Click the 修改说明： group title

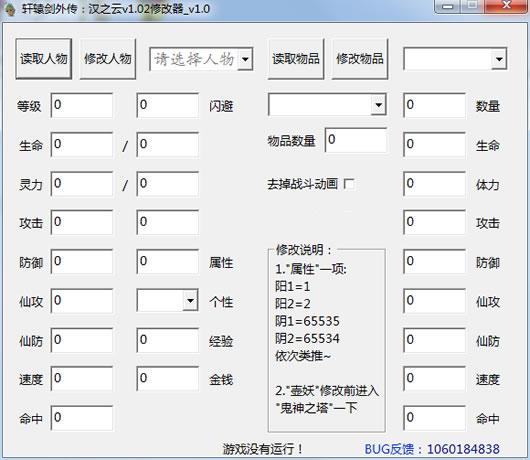point(304,250)
